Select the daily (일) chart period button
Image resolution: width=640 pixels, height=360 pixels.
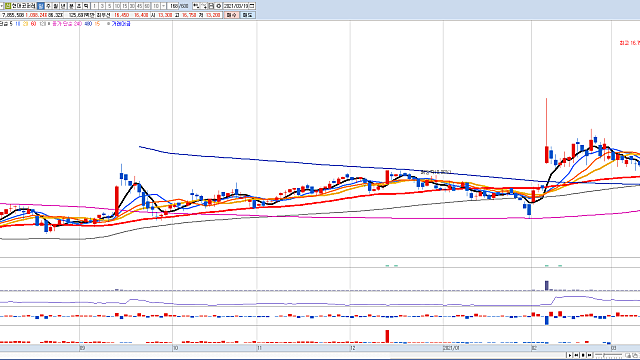(x=40, y=6)
